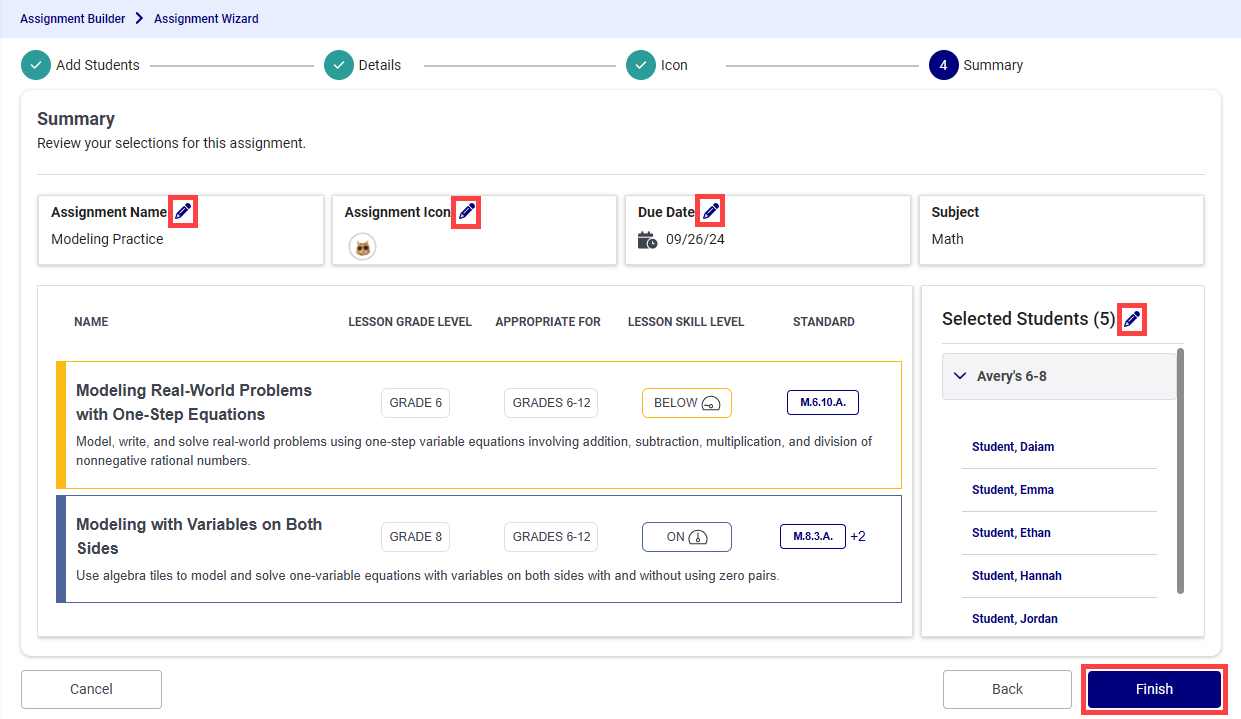This screenshot has height=719, width=1241.
Task: Edit the Due Date via pencil icon
Action: (710, 211)
